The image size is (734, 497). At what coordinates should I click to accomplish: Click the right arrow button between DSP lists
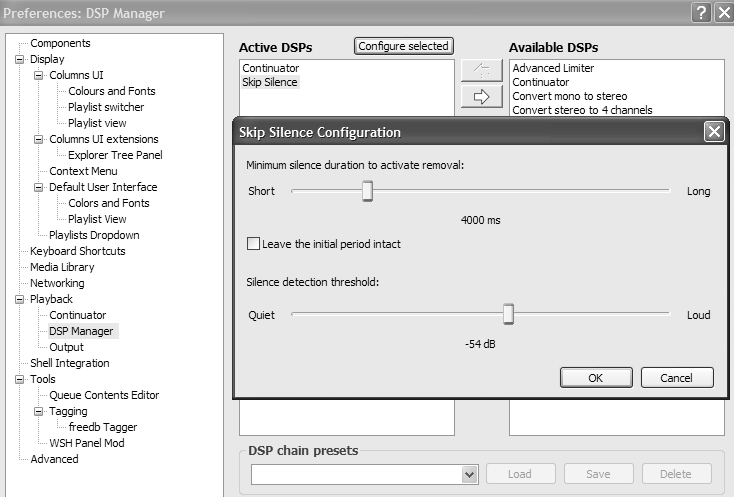tap(481, 97)
